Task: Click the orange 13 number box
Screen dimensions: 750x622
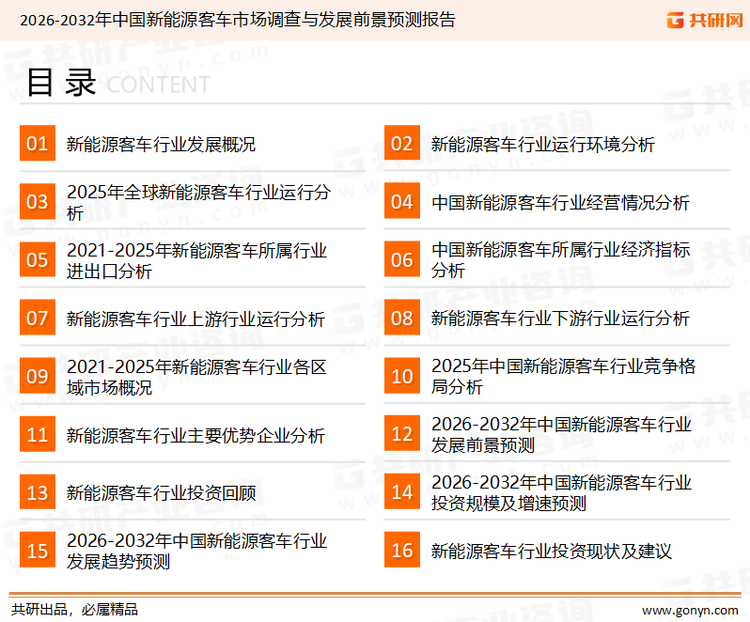Action: (x=37, y=492)
